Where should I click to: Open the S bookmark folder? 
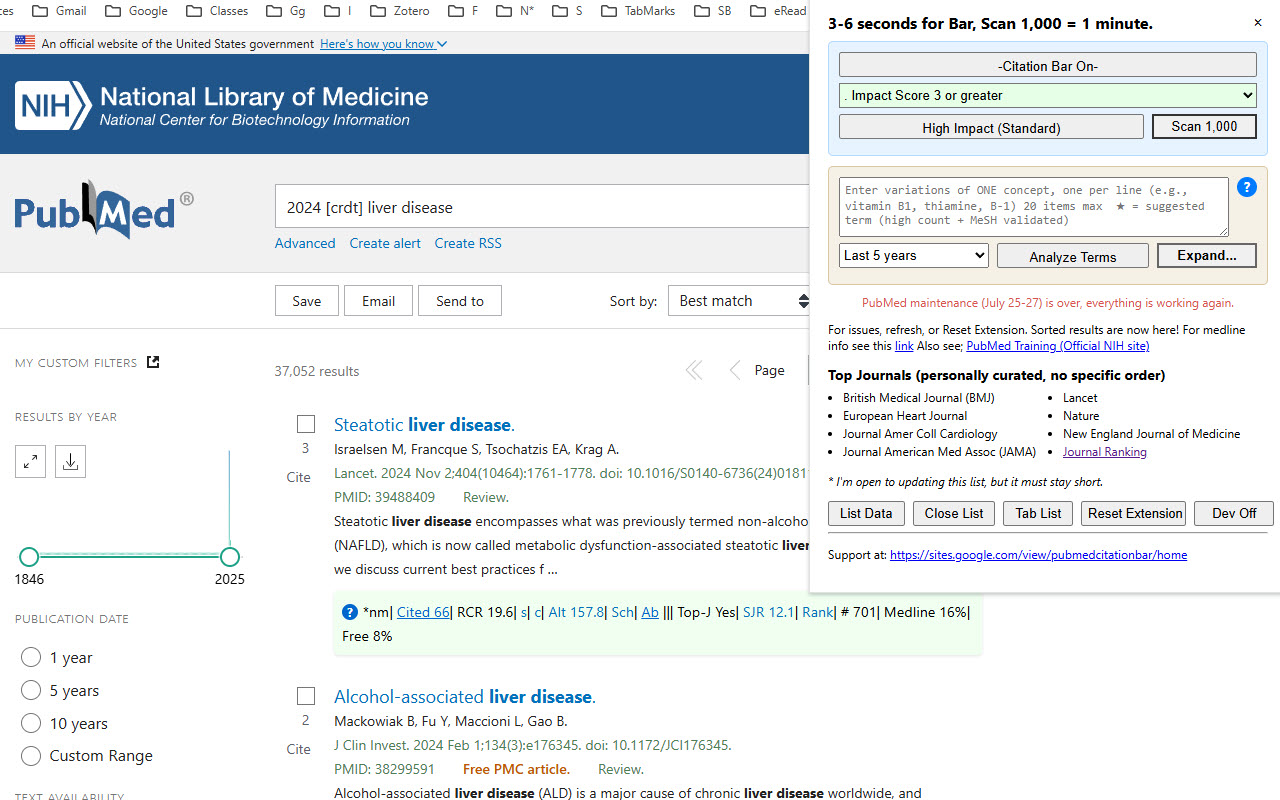coord(568,11)
